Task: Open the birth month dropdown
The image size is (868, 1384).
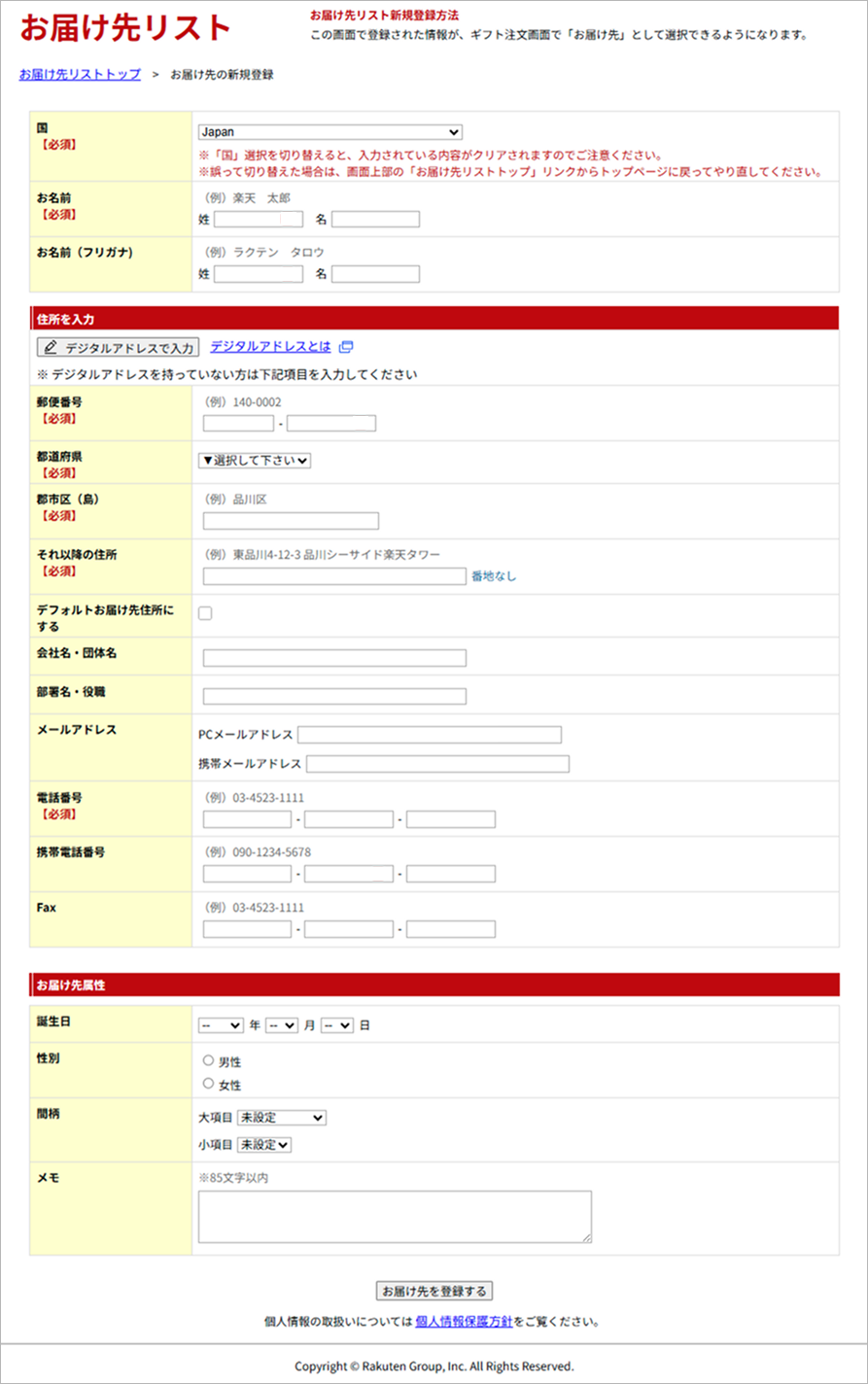Action: (x=280, y=1024)
